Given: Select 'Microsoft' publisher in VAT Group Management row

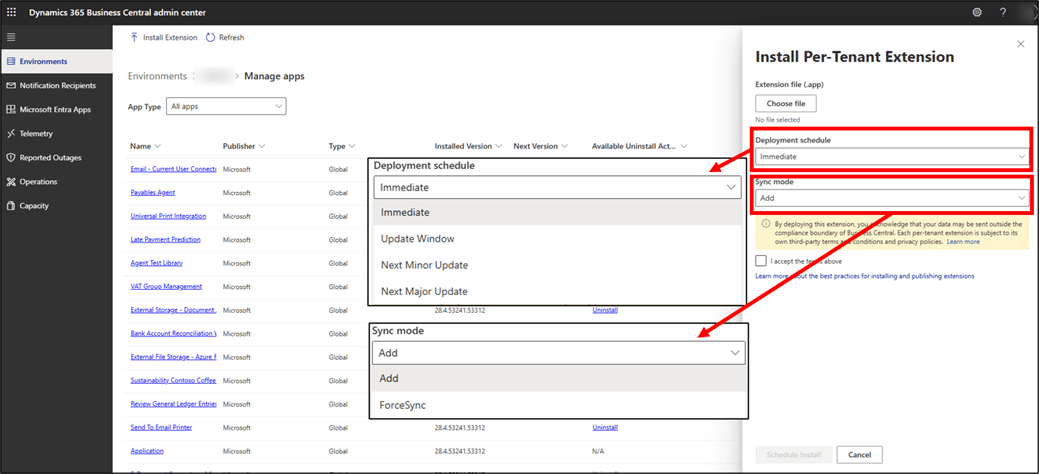Looking at the screenshot, I should pyautogui.click(x=237, y=287).
